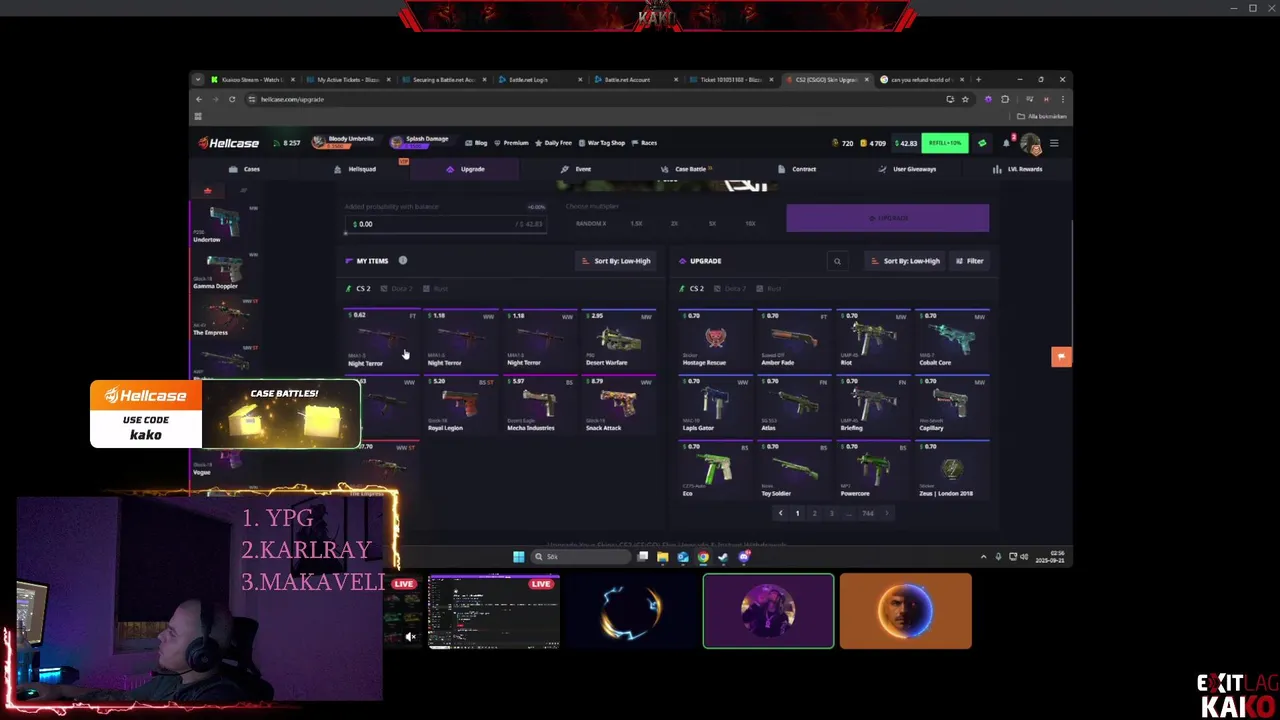Go to page 2 of upgrades
Image resolution: width=1280 pixels, height=720 pixels.
click(814, 513)
